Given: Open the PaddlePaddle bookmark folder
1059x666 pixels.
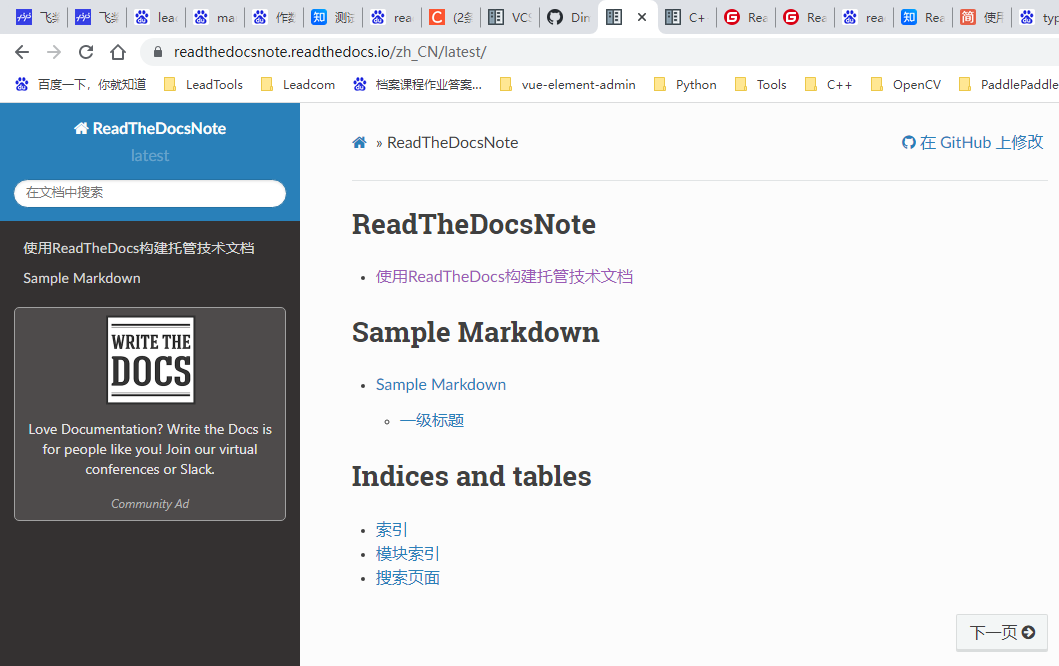Looking at the screenshot, I should pos(1008,84).
